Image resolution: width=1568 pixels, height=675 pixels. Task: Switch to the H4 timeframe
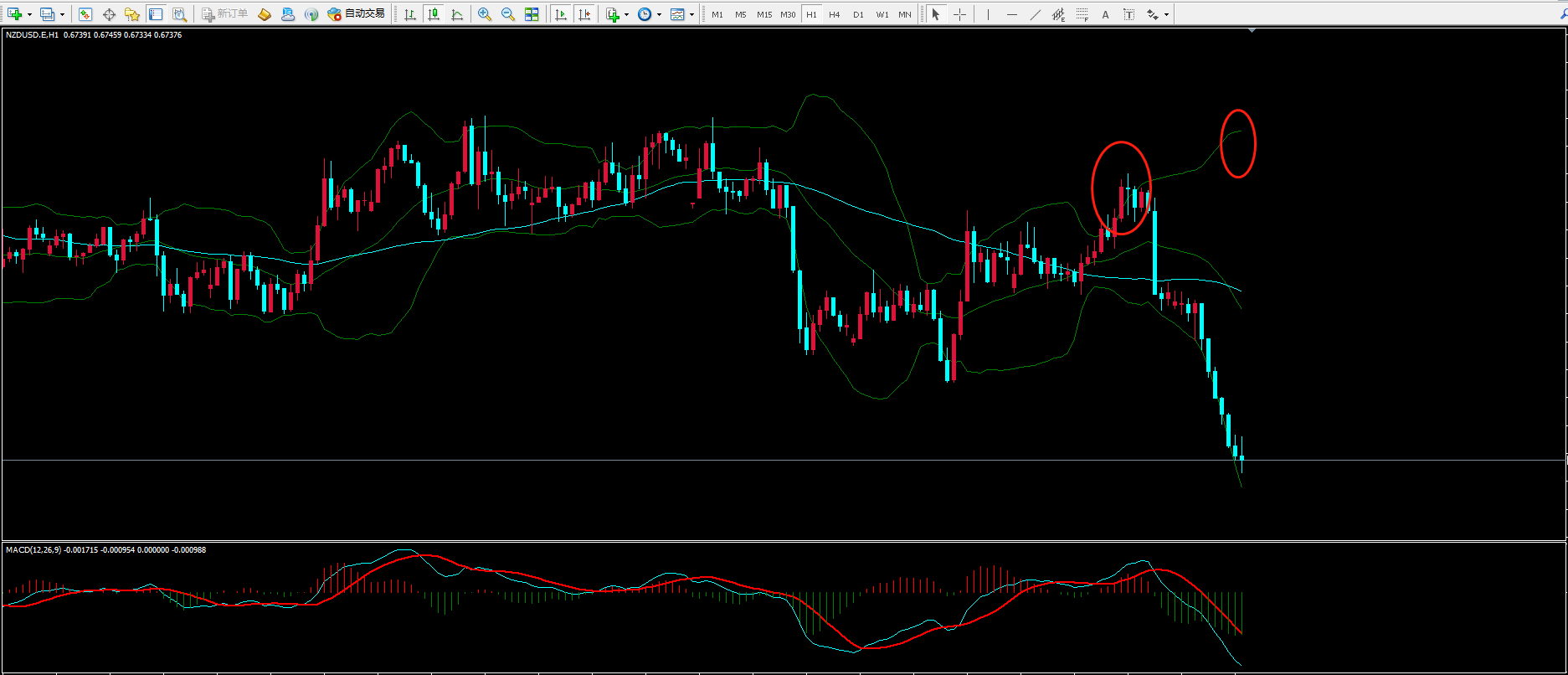[834, 14]
